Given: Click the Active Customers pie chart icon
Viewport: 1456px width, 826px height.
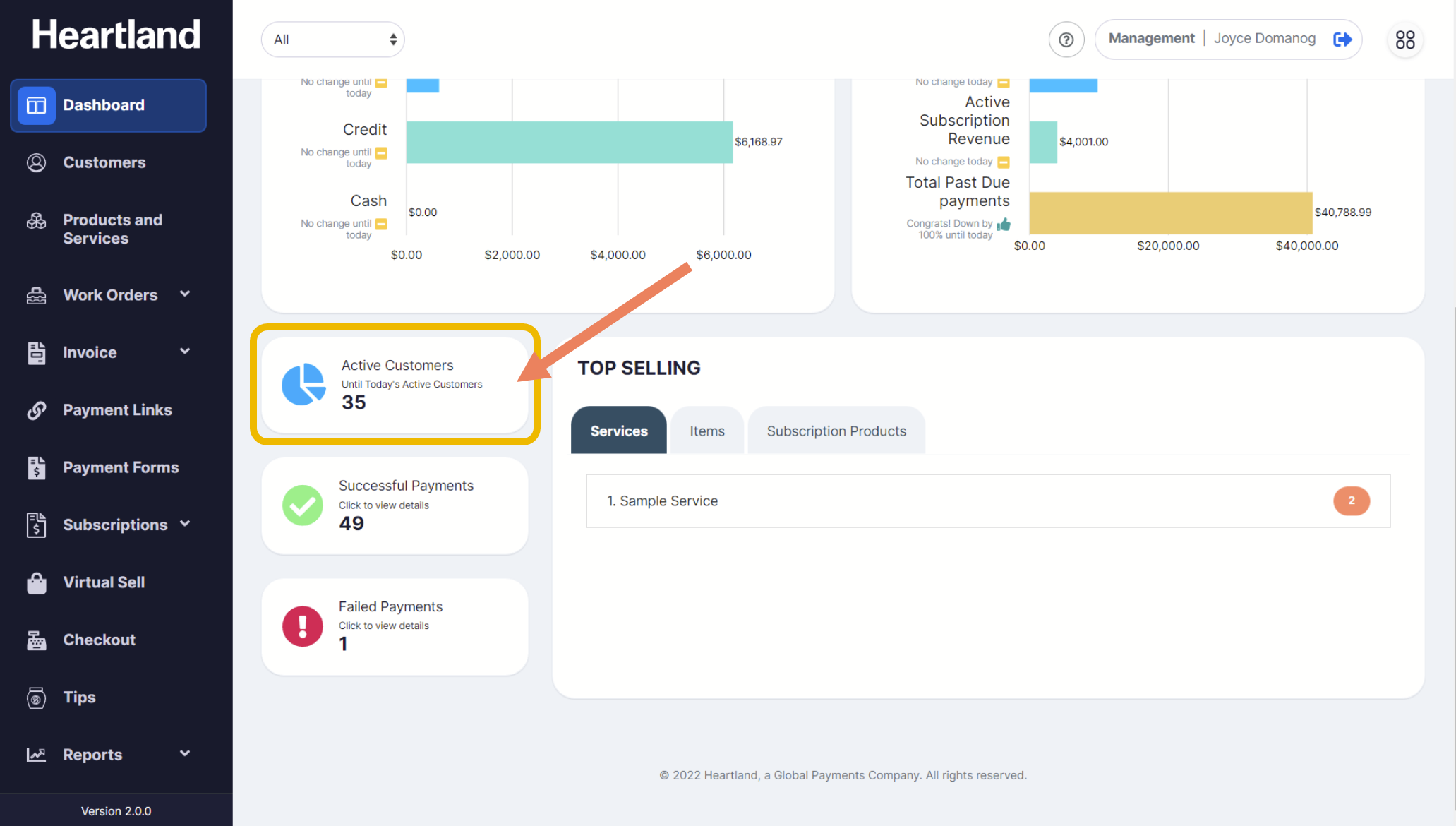Looking at the screenshot, I should coord(303,384).
